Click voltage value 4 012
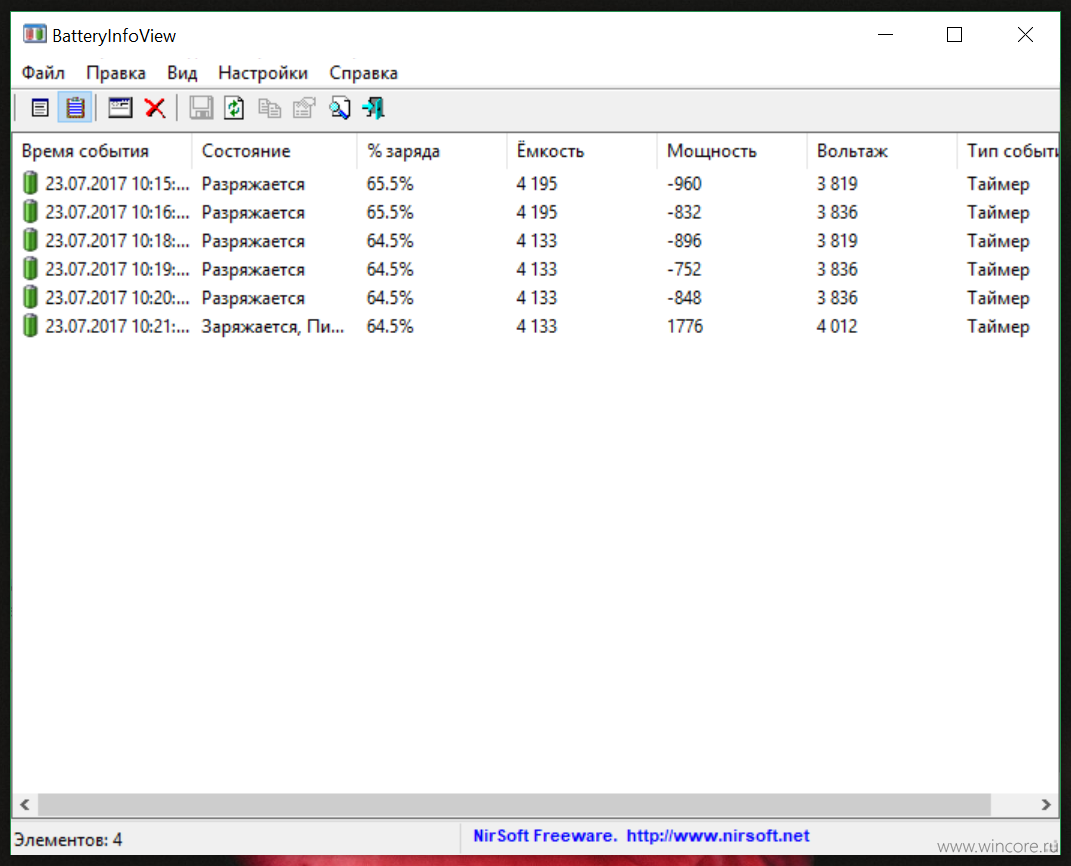 837,326
